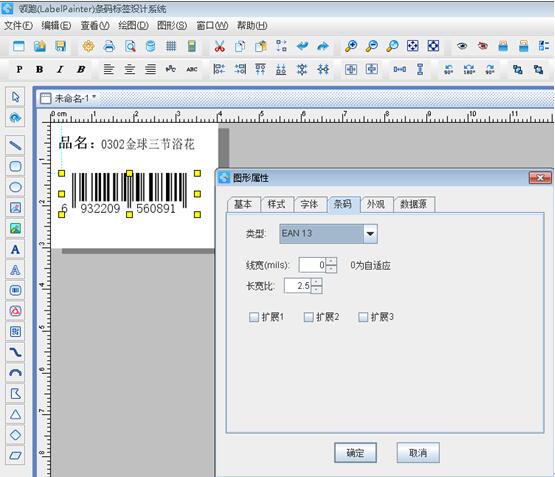
Task: Confirm with the 确定 button
Action: (x=355, y=453)
